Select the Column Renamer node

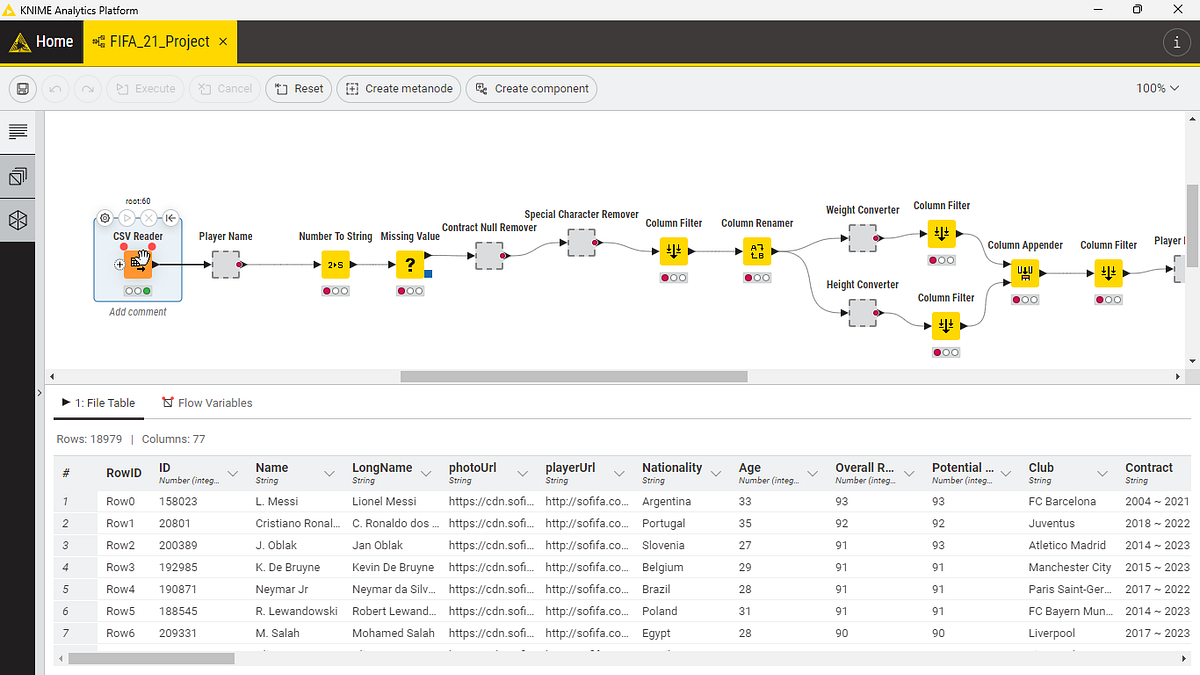pos(758,254)
